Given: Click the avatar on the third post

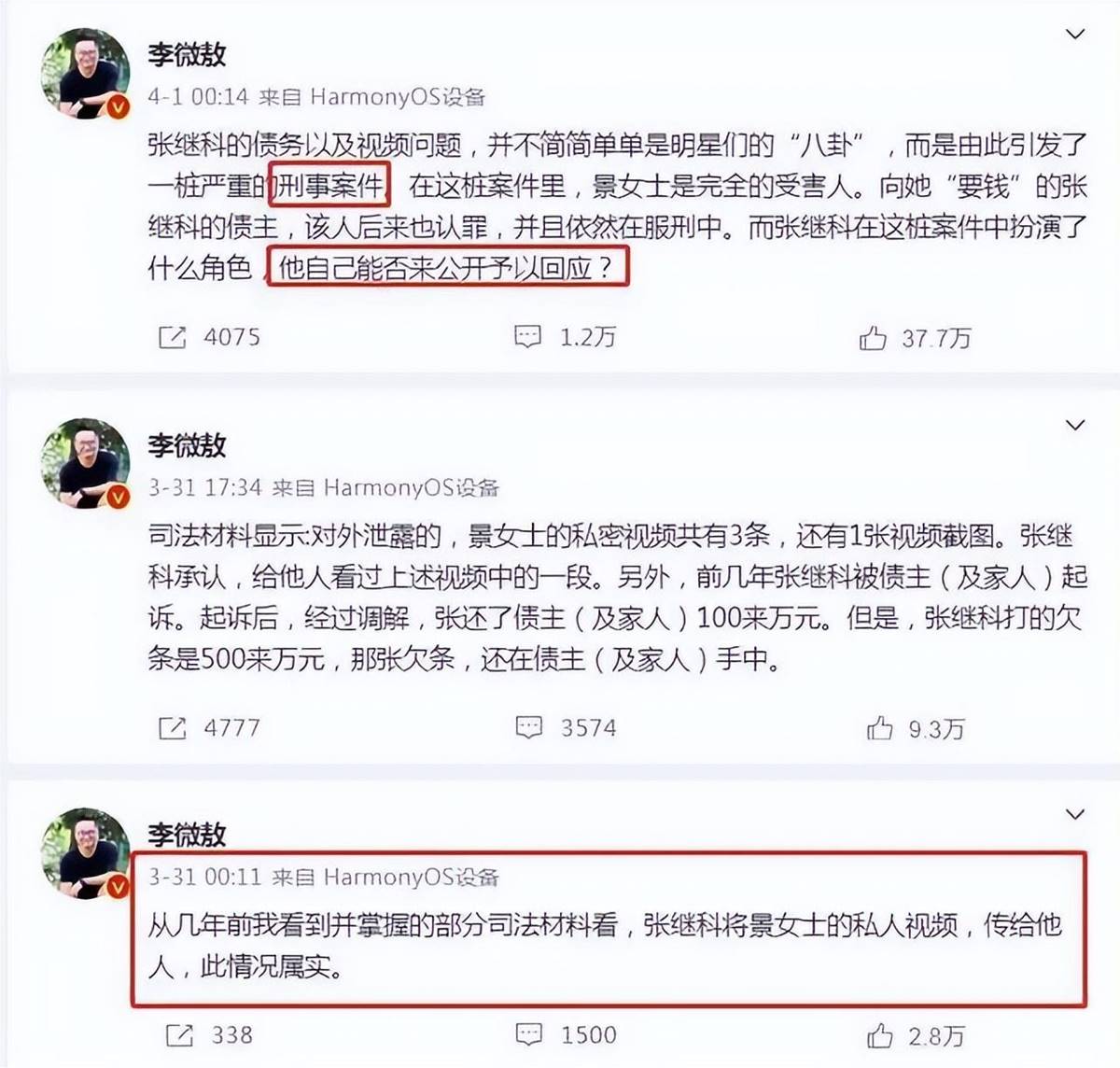Looking at the screenshot, I should [85, 852].
